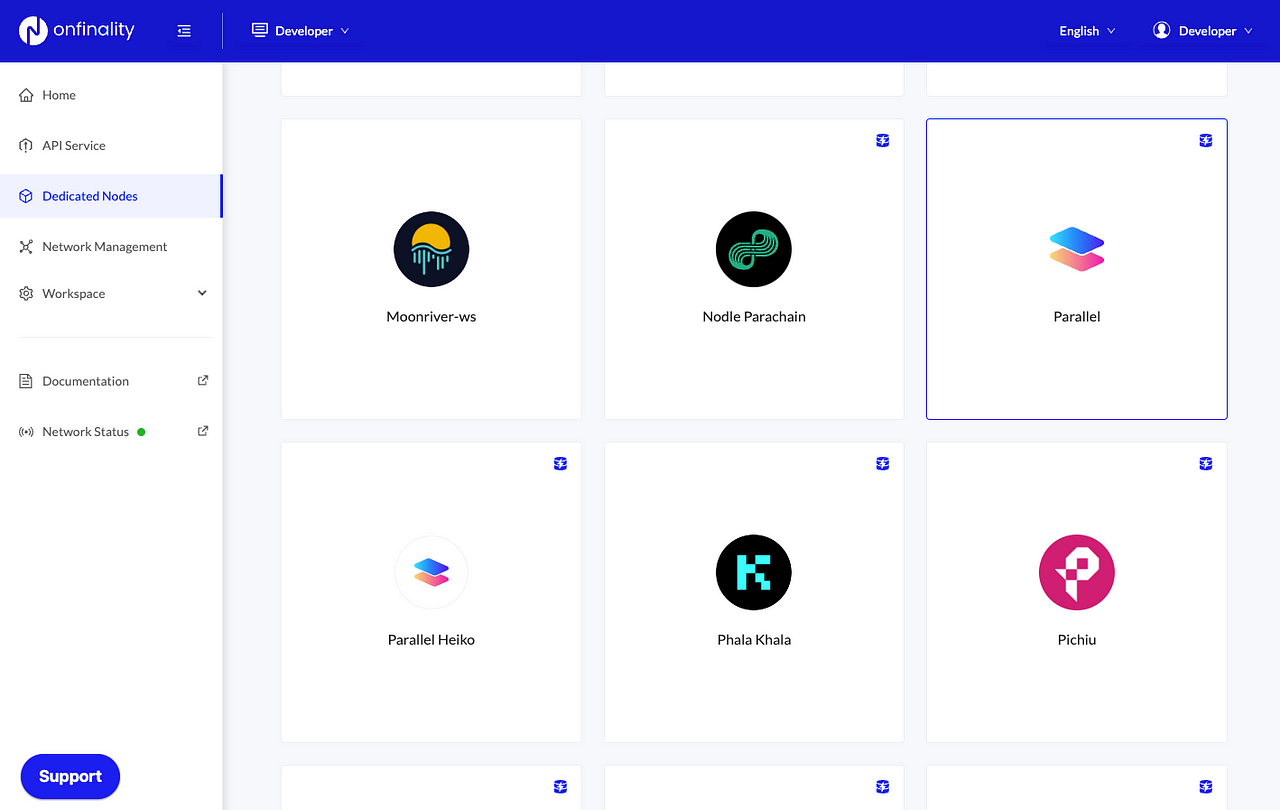Click the Network Management nodes icon

tap(26, 247)
